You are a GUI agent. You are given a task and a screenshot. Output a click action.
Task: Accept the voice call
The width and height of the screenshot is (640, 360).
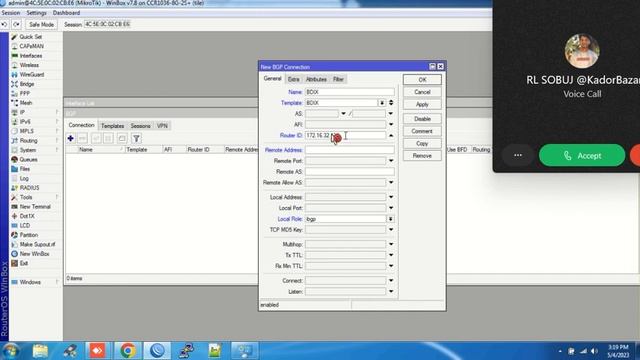(x=582, y=156)
